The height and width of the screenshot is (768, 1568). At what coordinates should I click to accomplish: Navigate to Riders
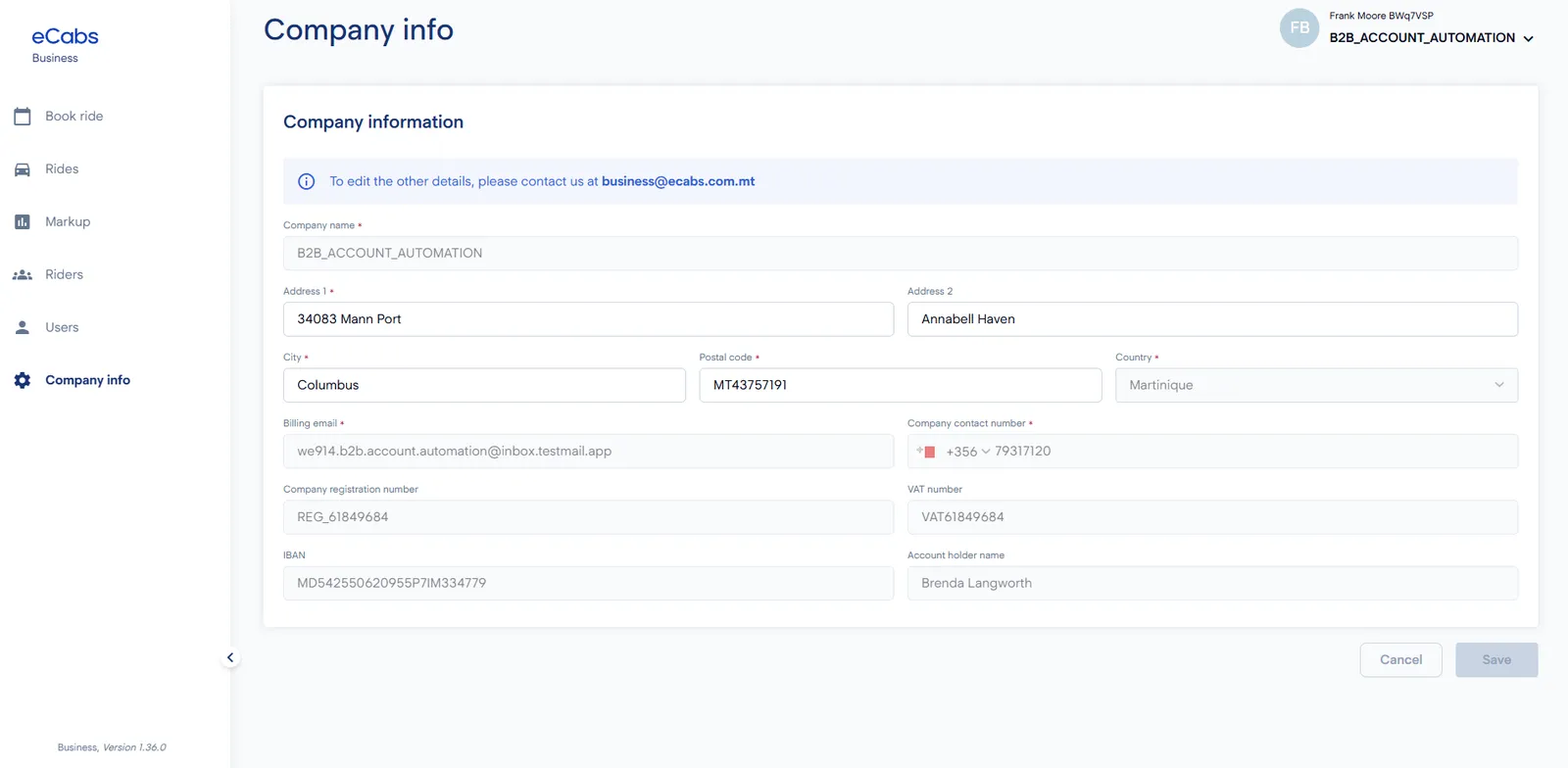click(x=64, y=275)
